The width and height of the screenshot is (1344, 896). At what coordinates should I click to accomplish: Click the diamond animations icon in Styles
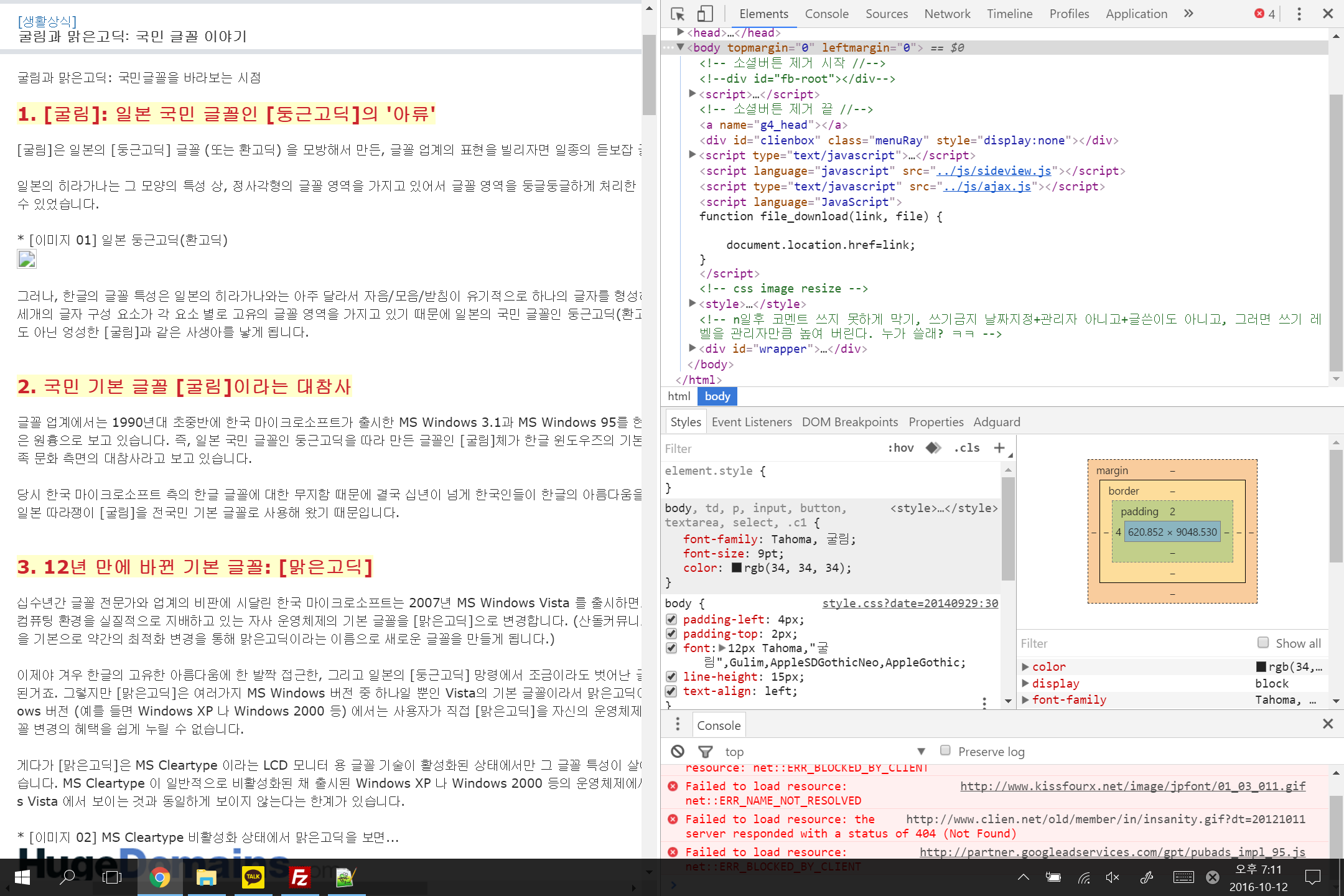click(933, 448)
